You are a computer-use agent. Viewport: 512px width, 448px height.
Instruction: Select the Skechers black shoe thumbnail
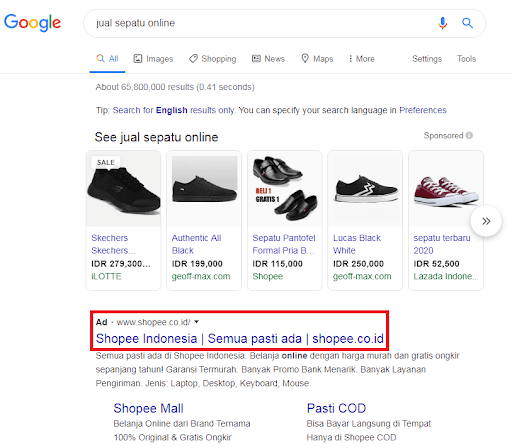[x=123, y=189]
